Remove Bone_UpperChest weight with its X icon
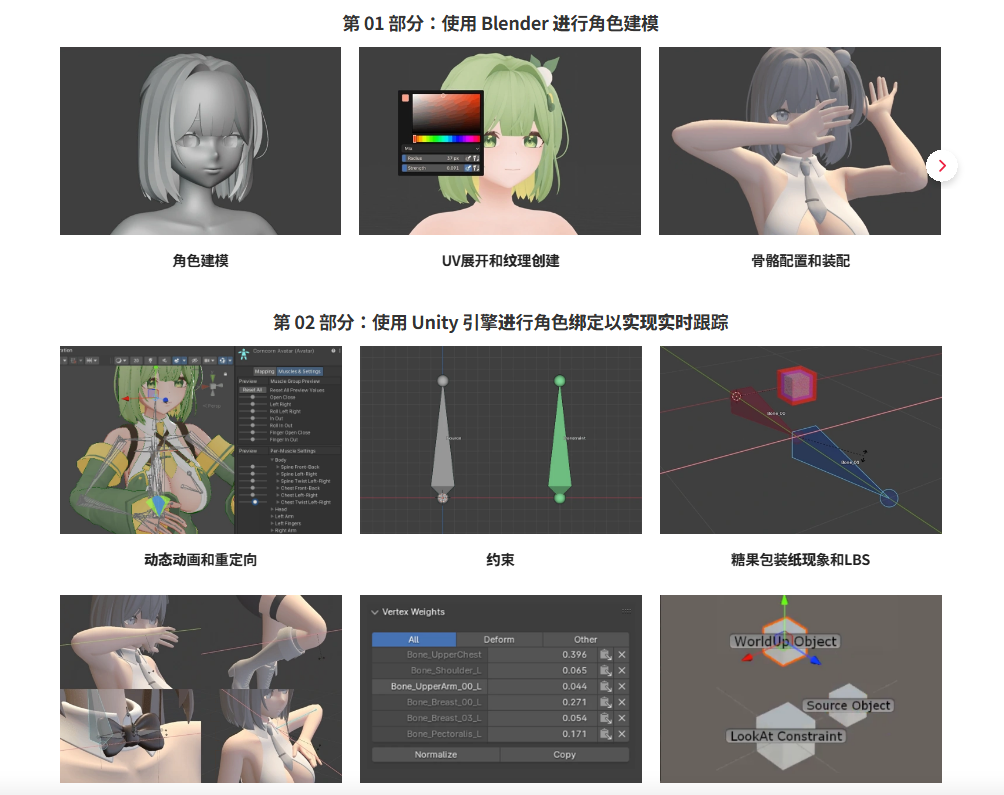 tap(621, 655)
